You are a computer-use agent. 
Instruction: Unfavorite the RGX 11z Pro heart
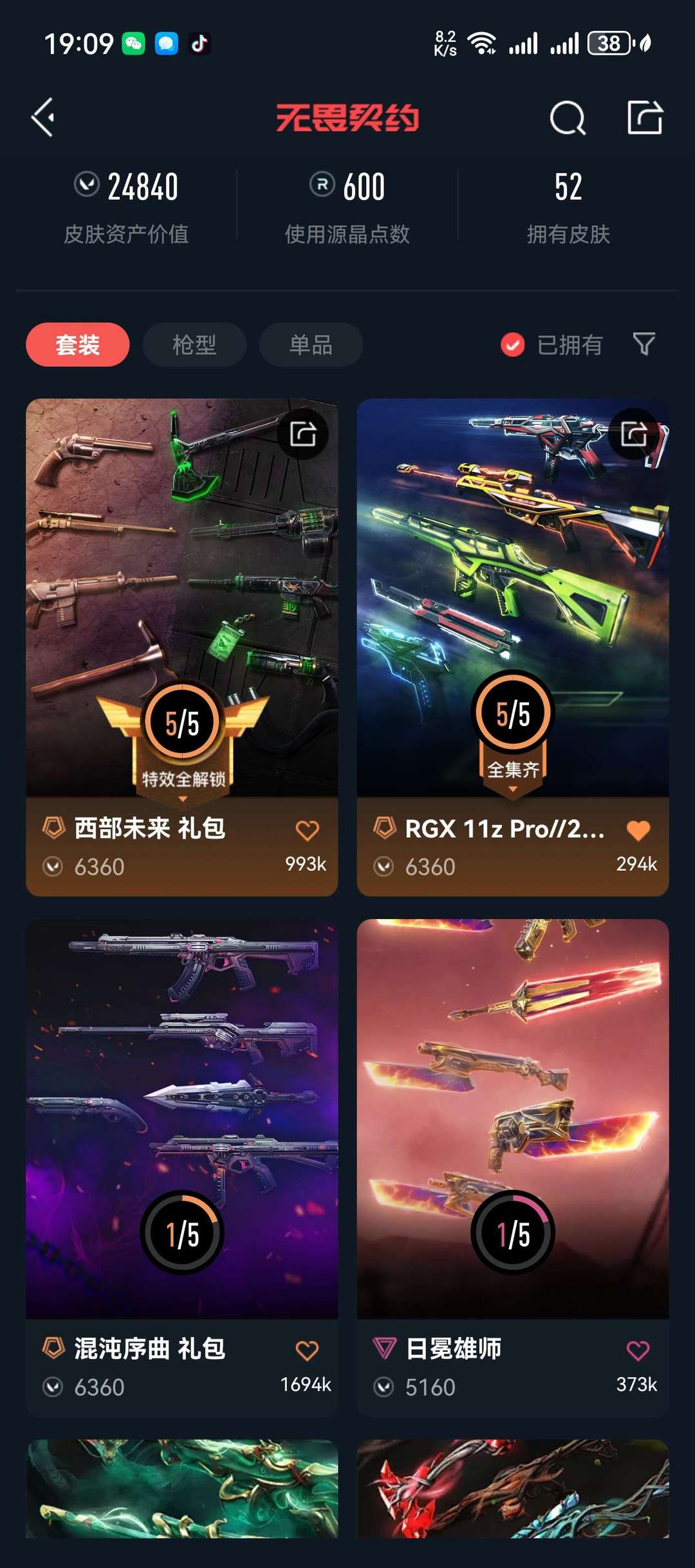click(x=638, y=830)
